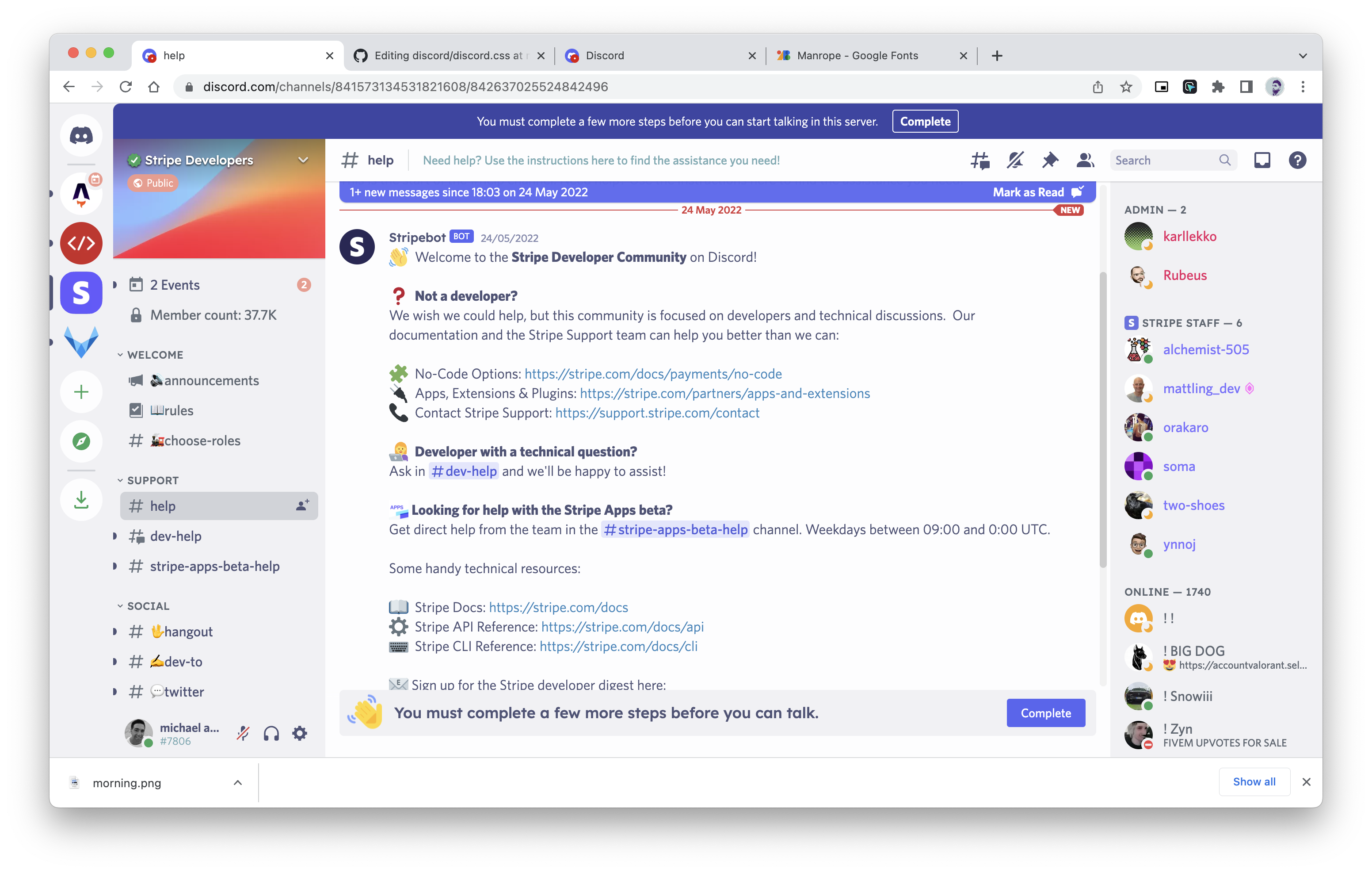Click the Add a Server plus icon
This screenshot has width=1372, height=873.
point(81,392)
